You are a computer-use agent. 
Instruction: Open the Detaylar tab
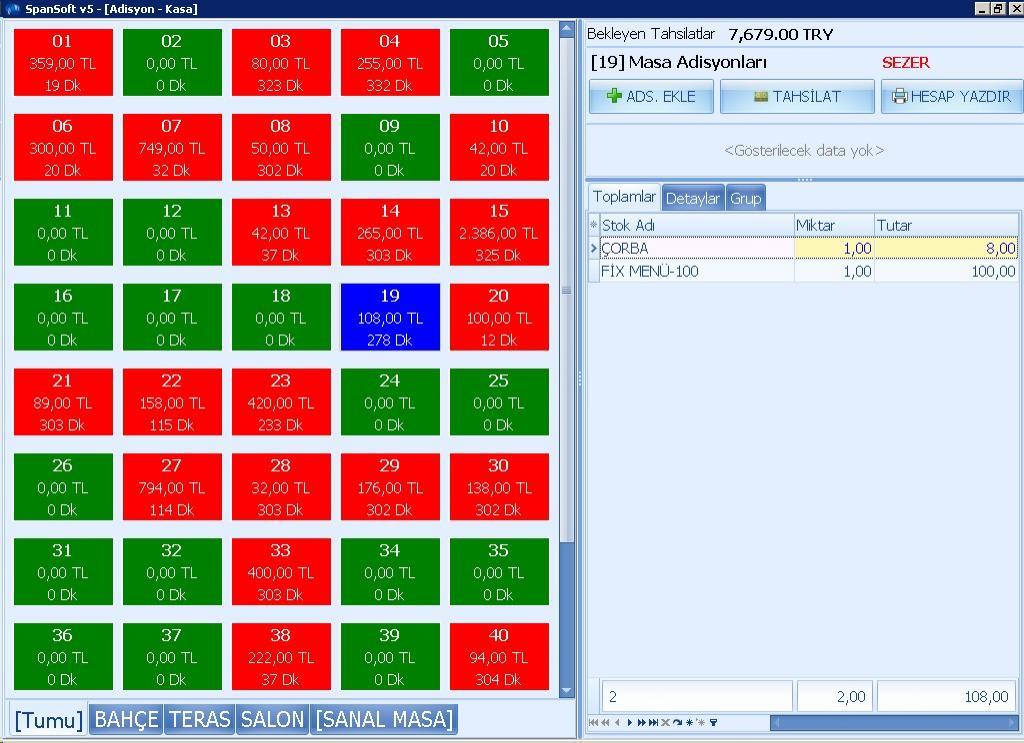coord(693,198)
